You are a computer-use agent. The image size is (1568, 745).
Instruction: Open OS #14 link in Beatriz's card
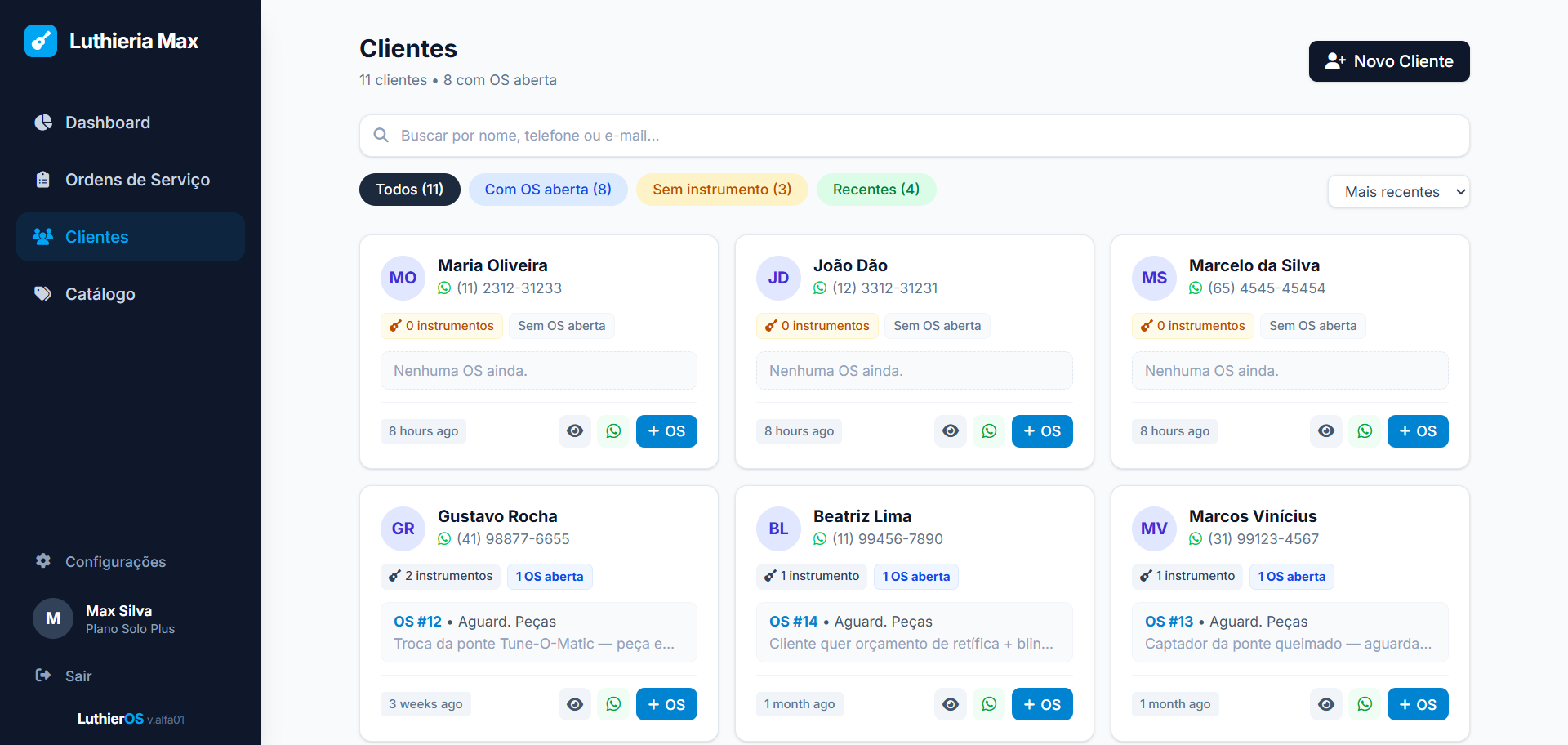coord(793,622)
